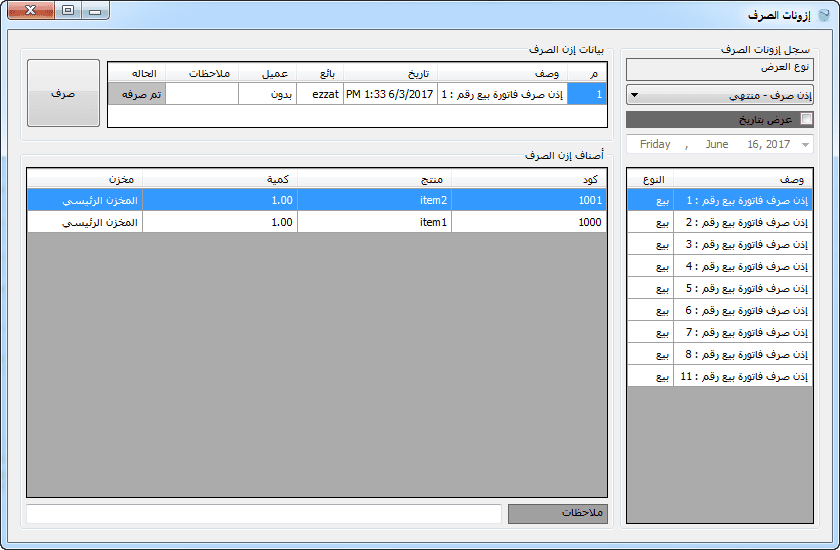Click the كود column header
The image size is (840, 550).
point(529,178)
